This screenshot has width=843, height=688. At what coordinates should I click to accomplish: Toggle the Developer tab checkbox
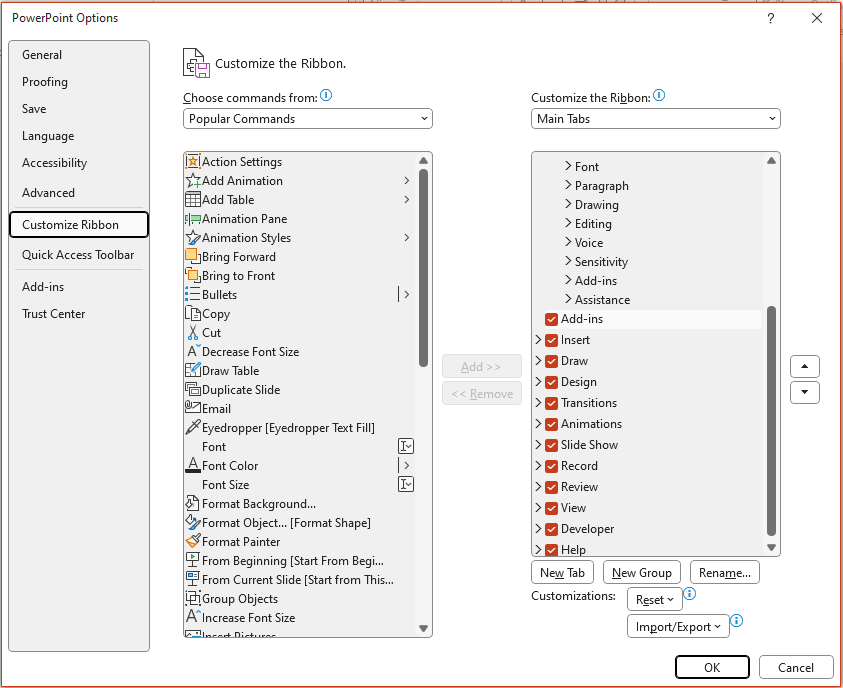pos(551,529)
